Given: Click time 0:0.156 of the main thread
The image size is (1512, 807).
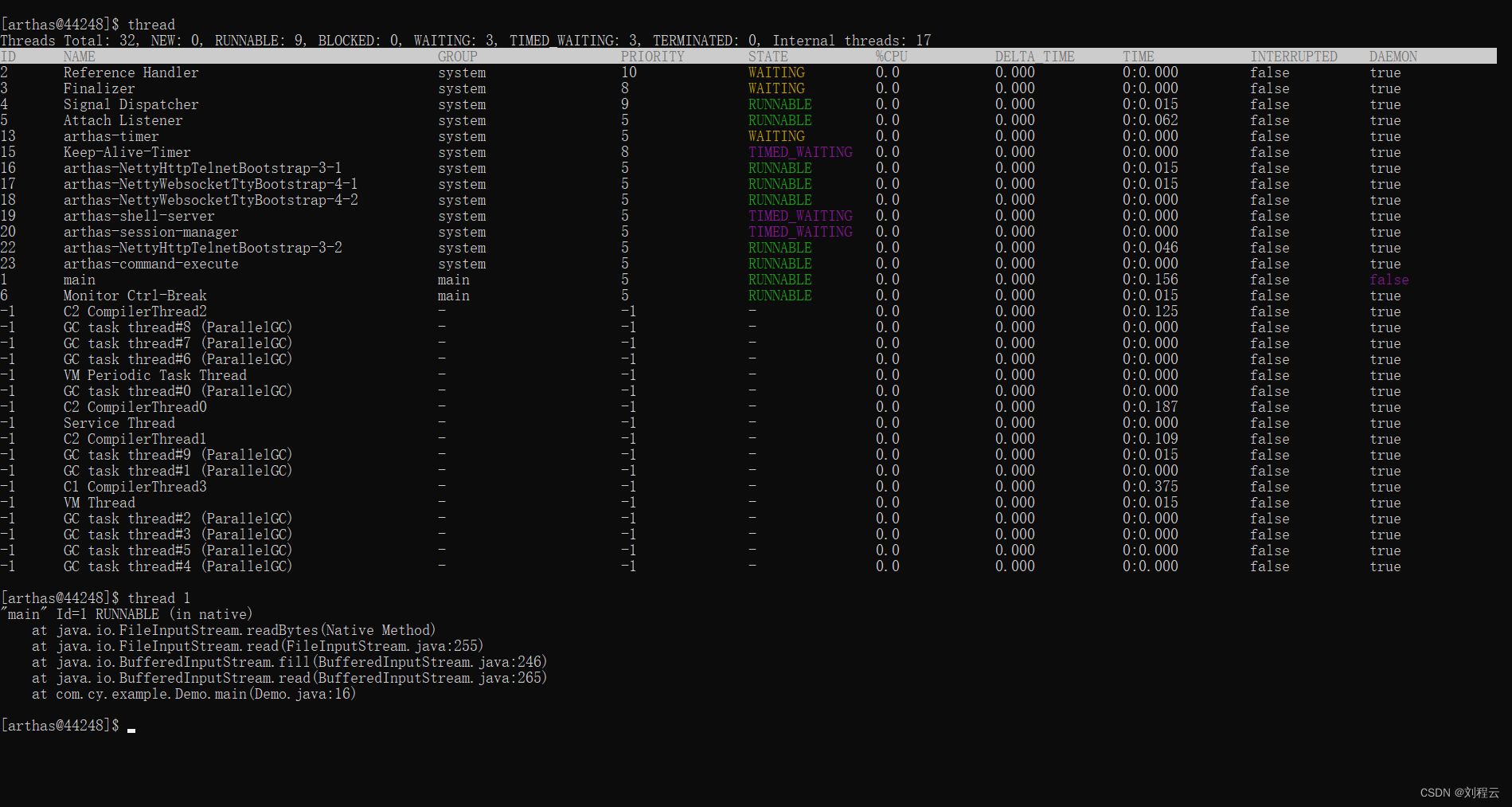Looking at the screenshot, I should (1151, 280).
